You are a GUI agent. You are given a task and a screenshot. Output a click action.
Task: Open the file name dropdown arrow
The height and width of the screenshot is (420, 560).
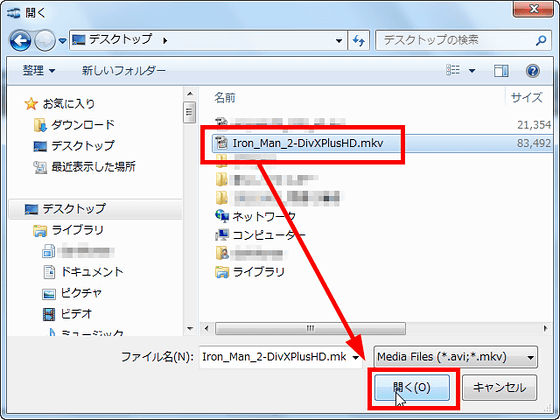356,357
